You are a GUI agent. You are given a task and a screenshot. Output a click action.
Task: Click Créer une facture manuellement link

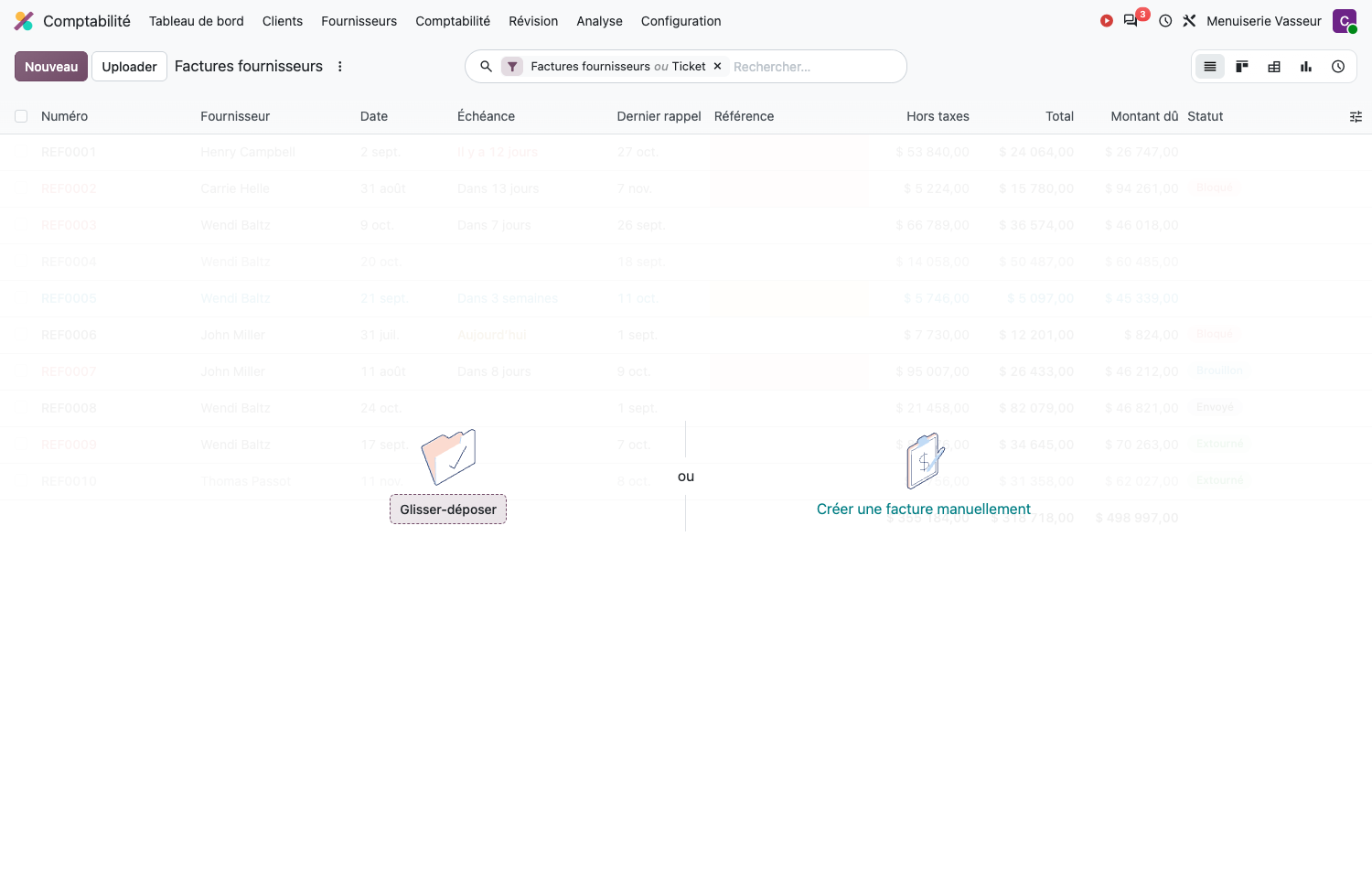pyautogui.click(x=924, y=510)
